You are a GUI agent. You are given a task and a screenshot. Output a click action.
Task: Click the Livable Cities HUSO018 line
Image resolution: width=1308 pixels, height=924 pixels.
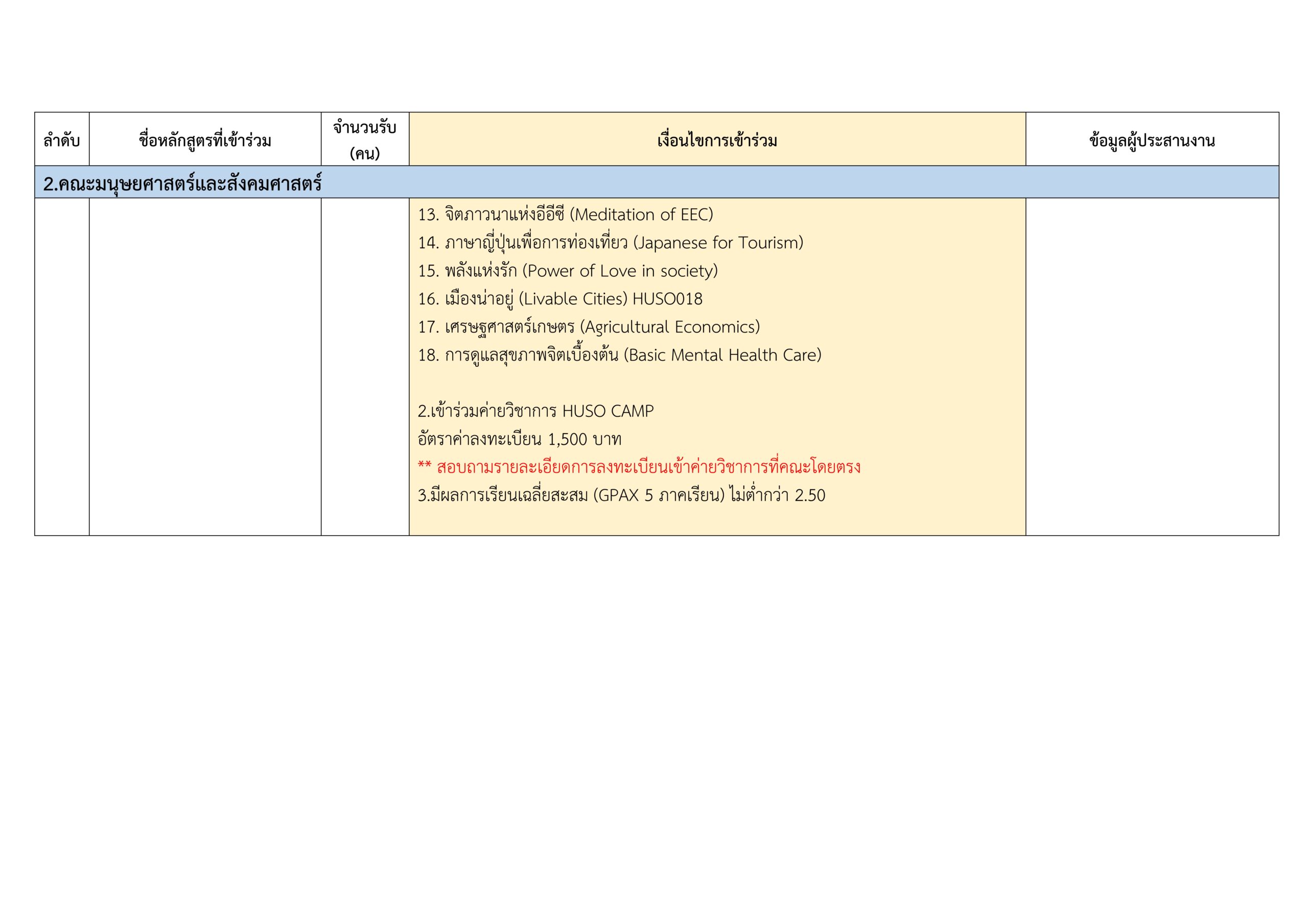pos(560,298)
